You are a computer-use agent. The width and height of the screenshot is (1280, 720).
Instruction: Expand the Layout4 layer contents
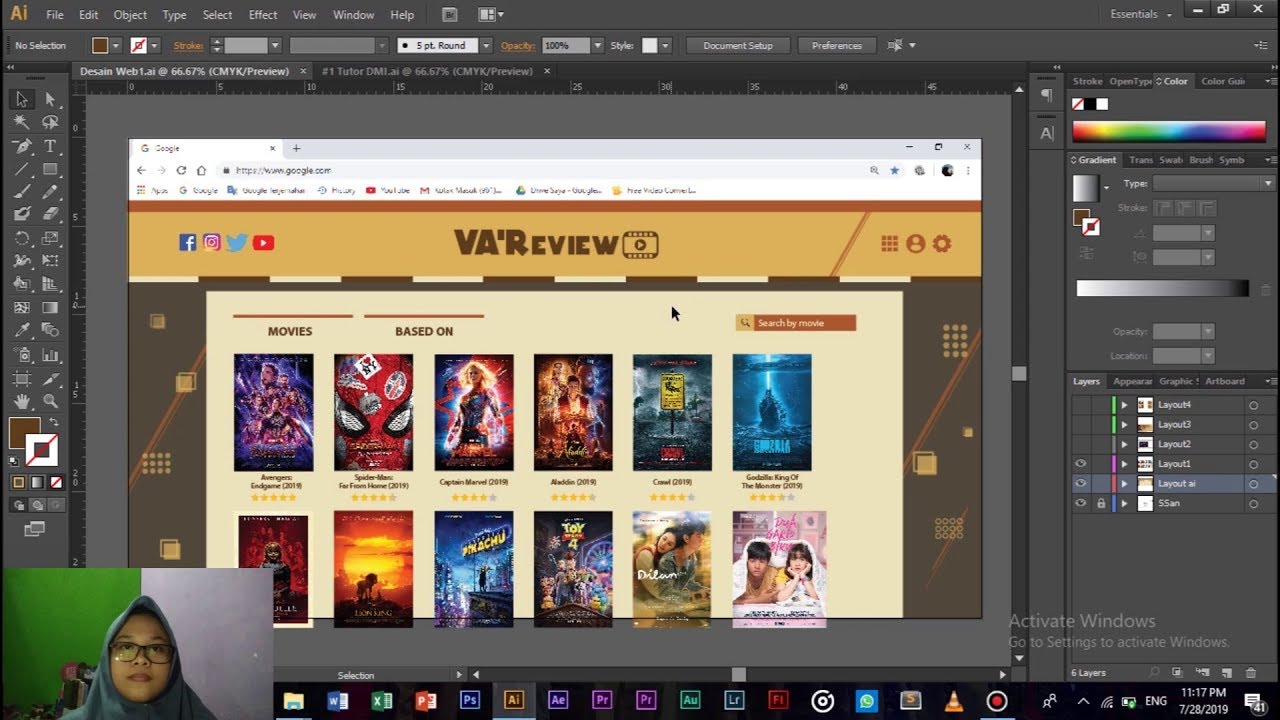pyautogui.click(x=1124, y=405)
